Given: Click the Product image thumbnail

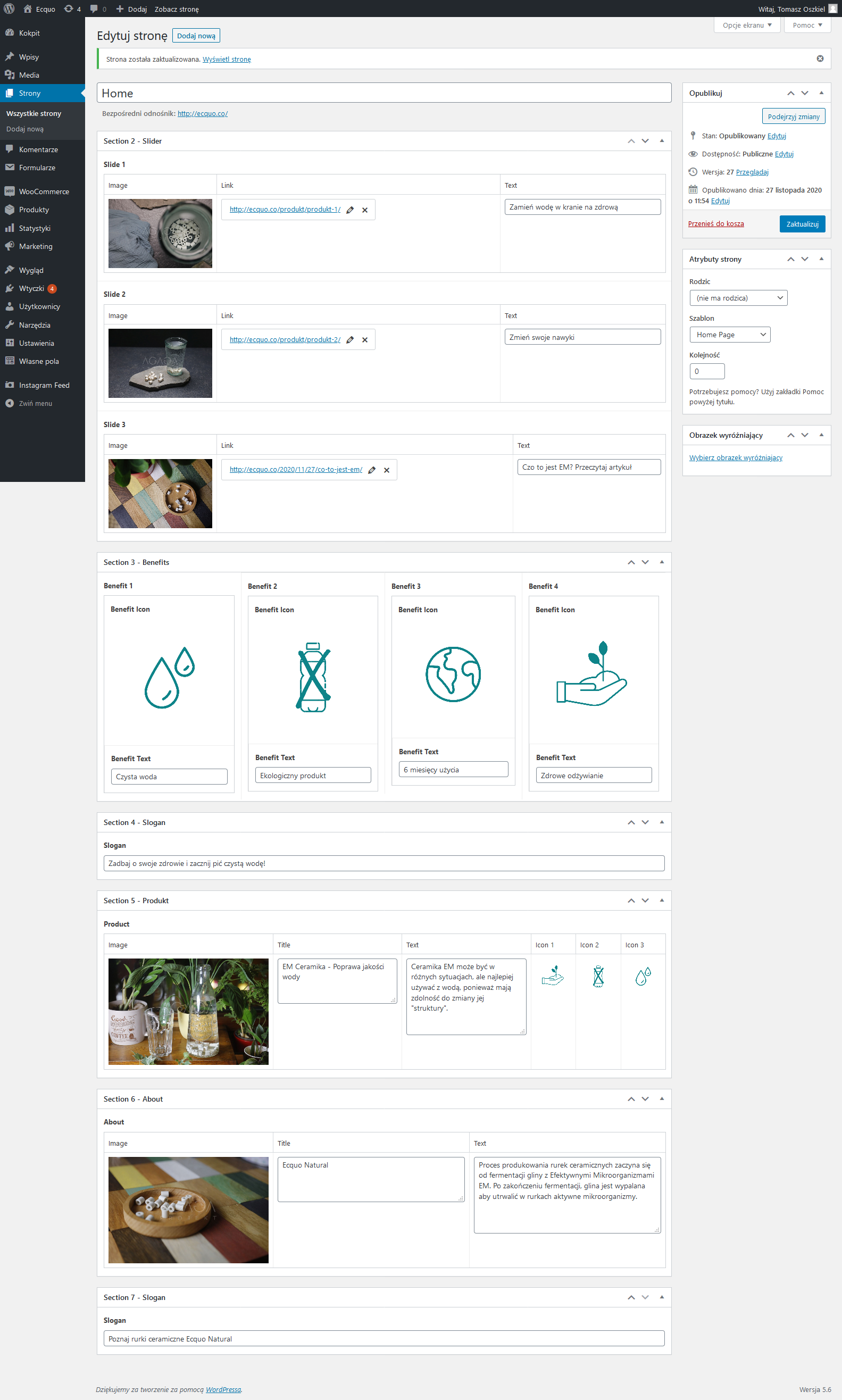Looking at the screenshot, I should 188,1011.
